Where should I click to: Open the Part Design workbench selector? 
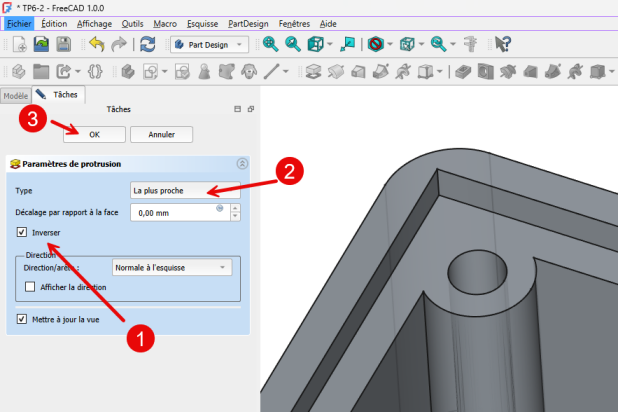point(210,44)
